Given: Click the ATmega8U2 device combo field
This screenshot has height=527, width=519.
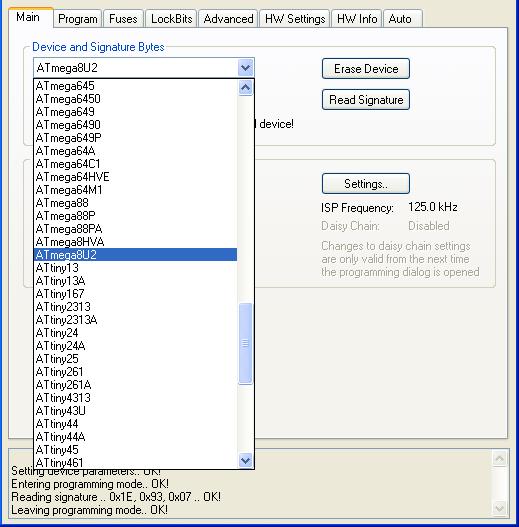Looking at the screenshot, I should pyautogui.click(x=144, y=68).
